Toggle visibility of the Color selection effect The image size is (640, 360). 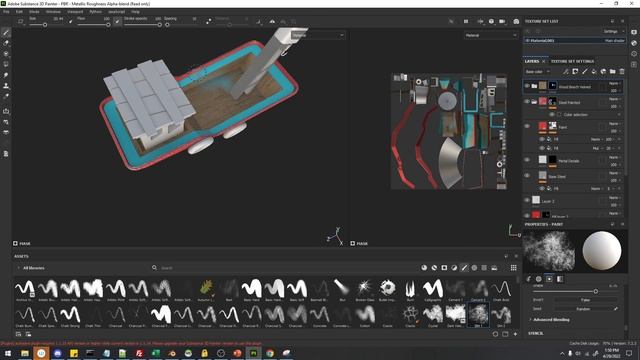[x=552, y=115]
